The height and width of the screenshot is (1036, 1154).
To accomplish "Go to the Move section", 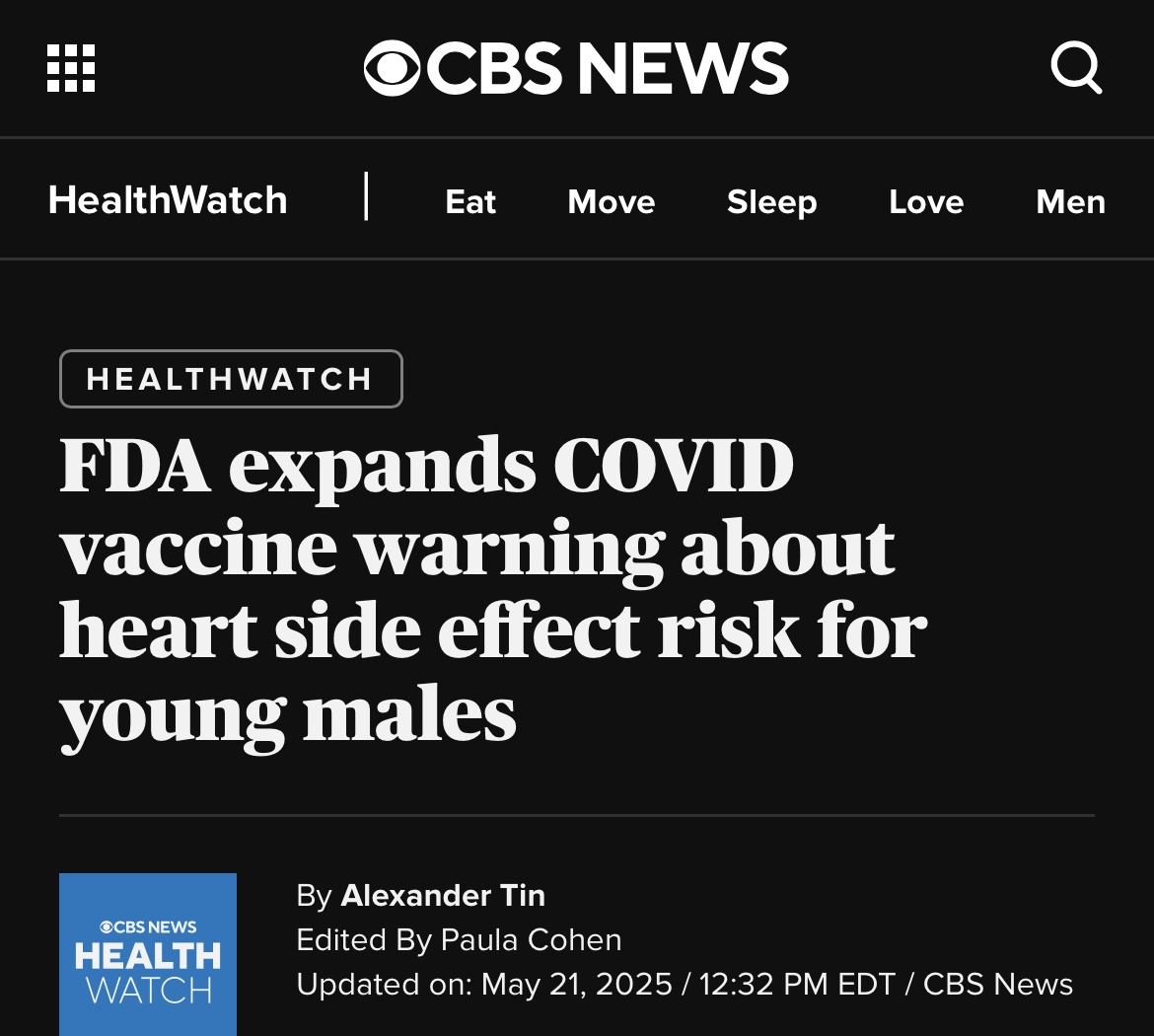I will [x=611, y=201].
